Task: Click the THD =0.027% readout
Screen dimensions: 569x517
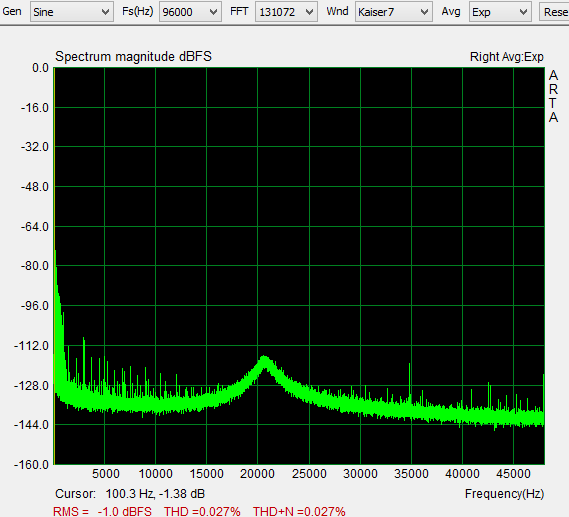Action: tap(202, 511)
